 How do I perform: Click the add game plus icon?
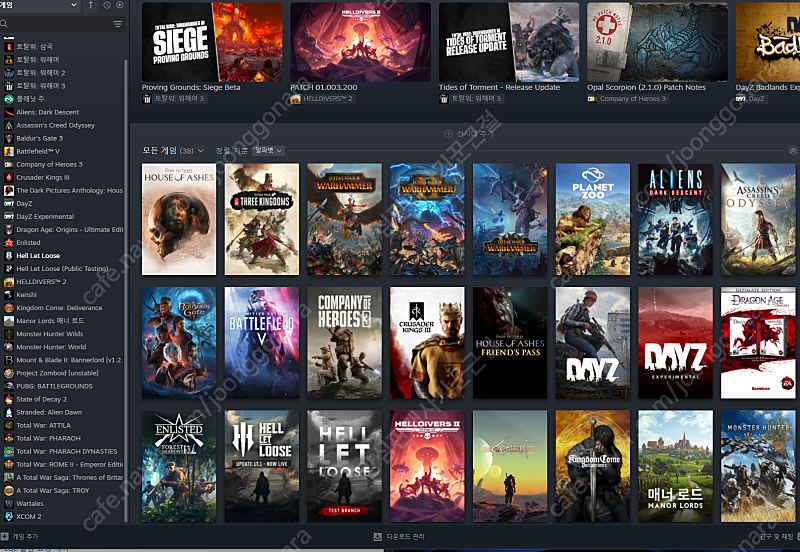pyautogui.click(x=5, y=537)
